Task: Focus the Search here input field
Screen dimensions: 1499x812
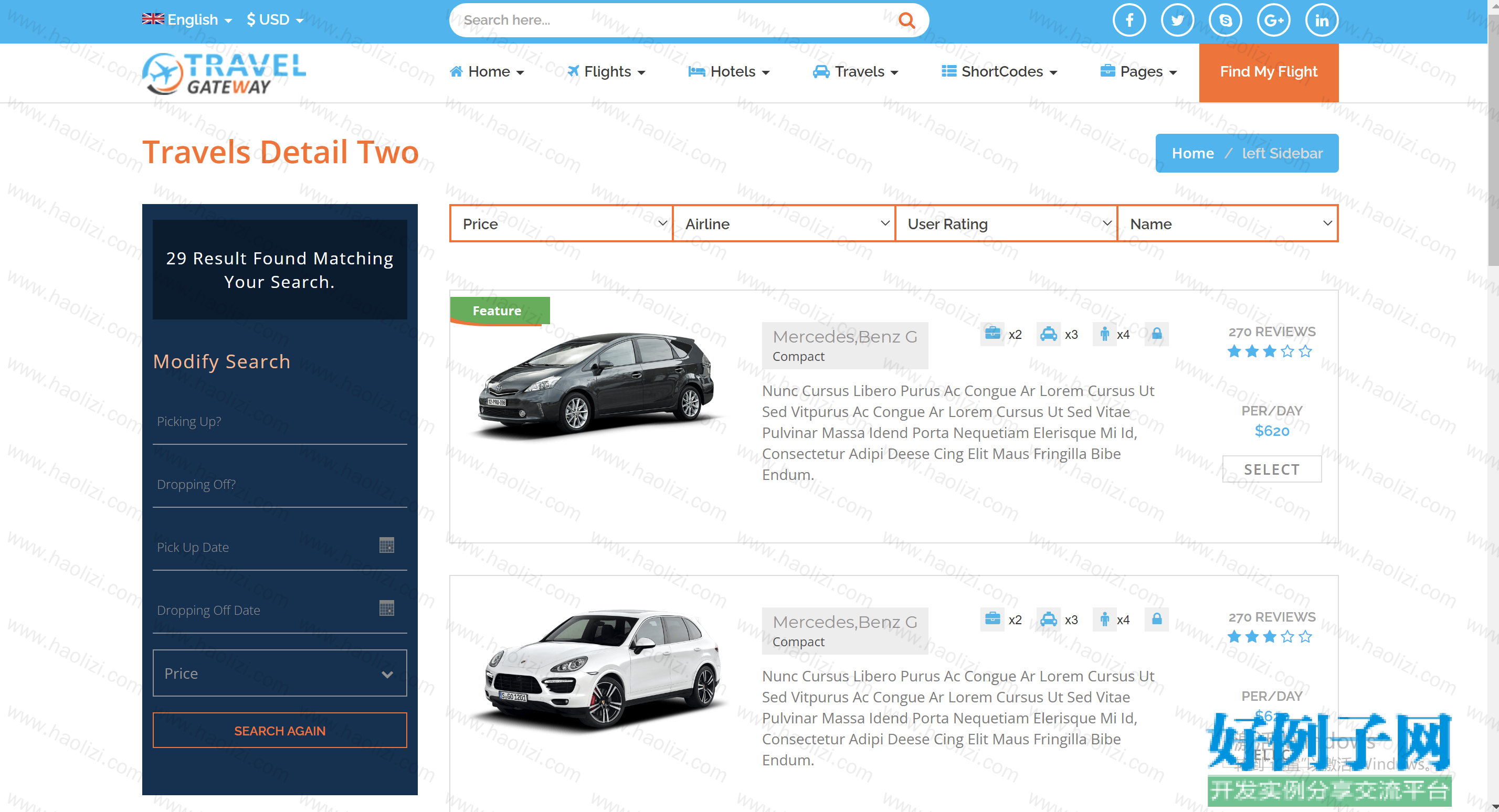Action: tap(675, 20)
